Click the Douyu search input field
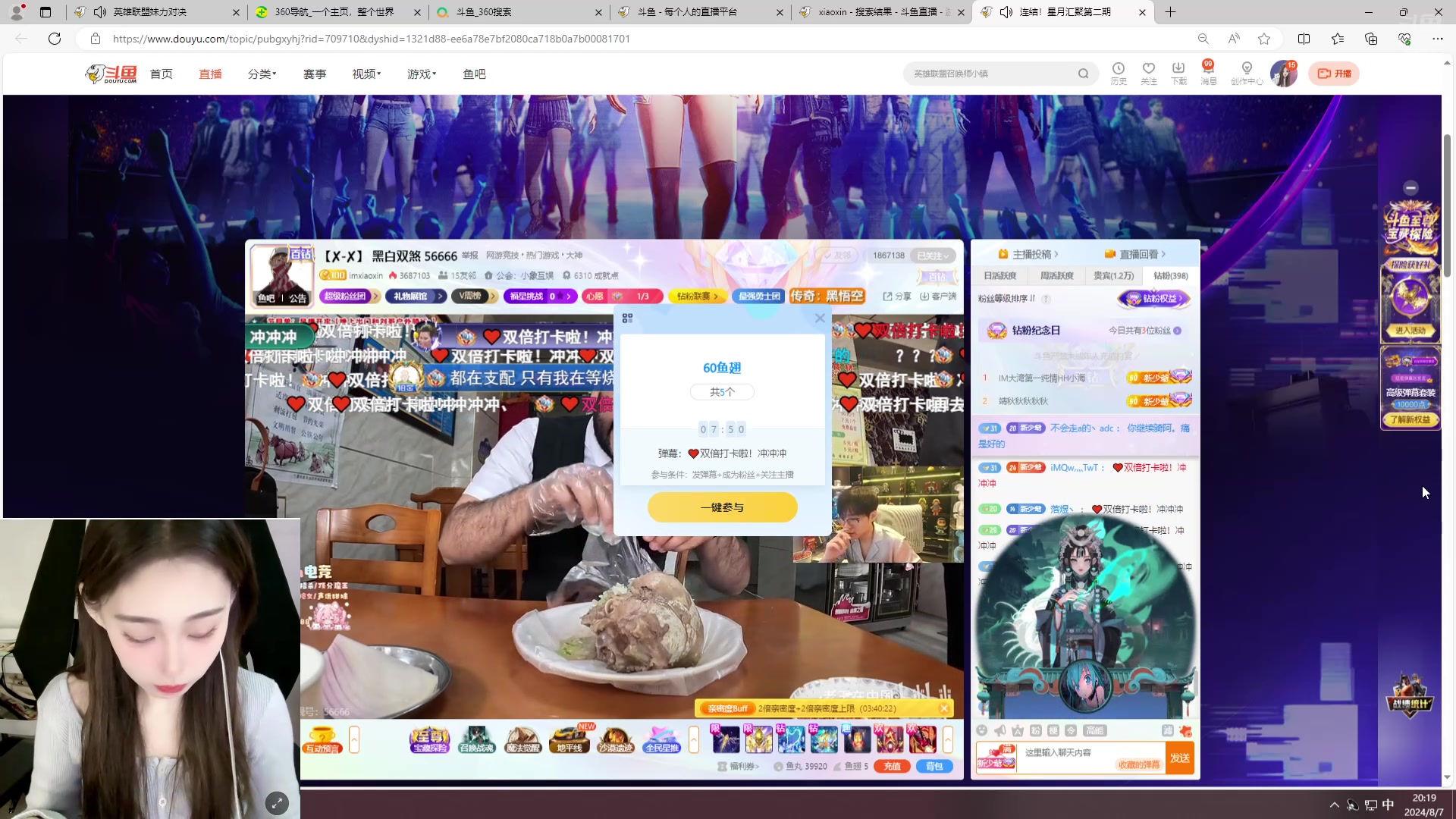The width and height of the screenshot is (1456, 819). pos(990,74)
